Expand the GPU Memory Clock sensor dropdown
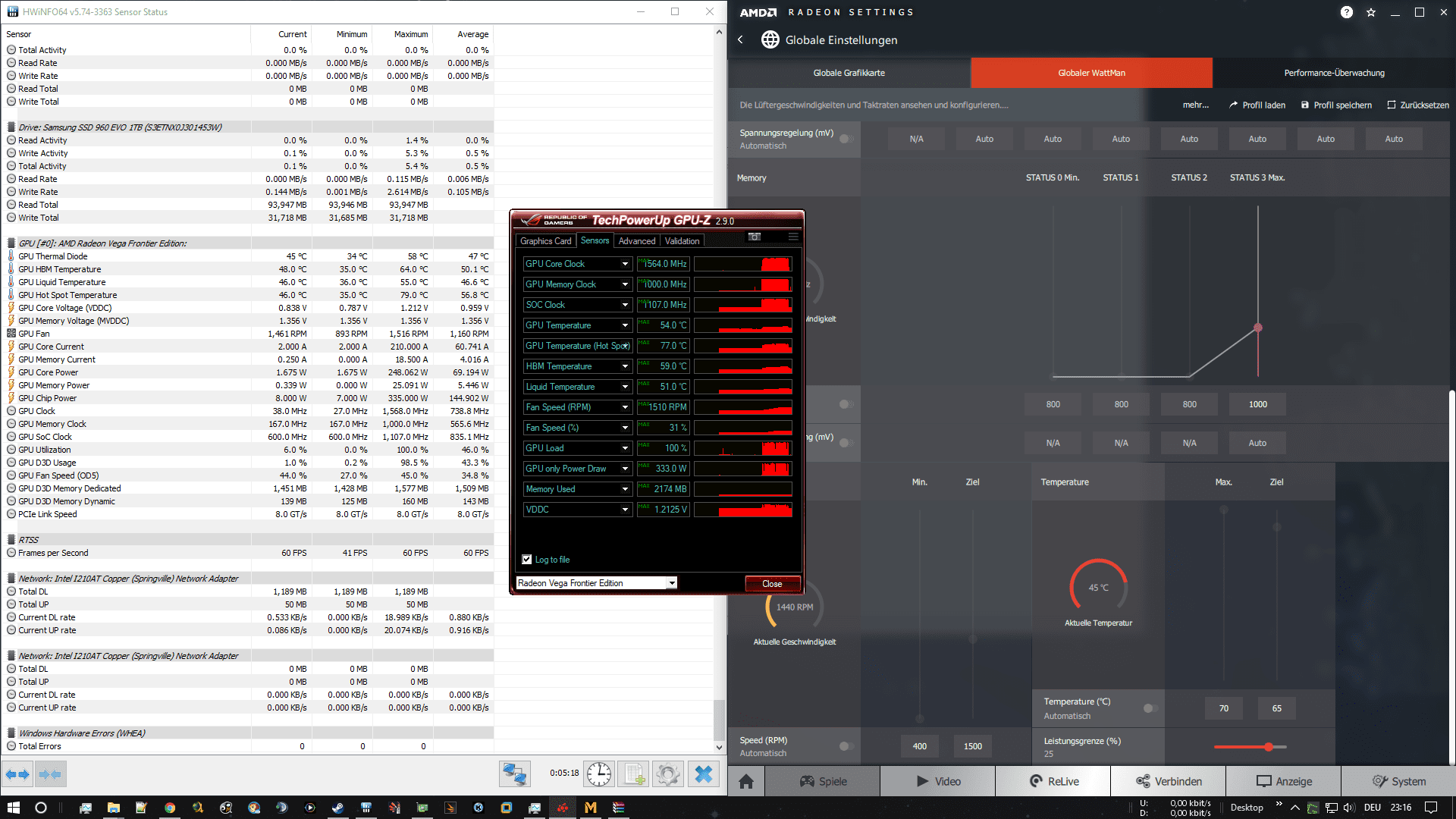1456x819 pixels. (x=625, y=284)
